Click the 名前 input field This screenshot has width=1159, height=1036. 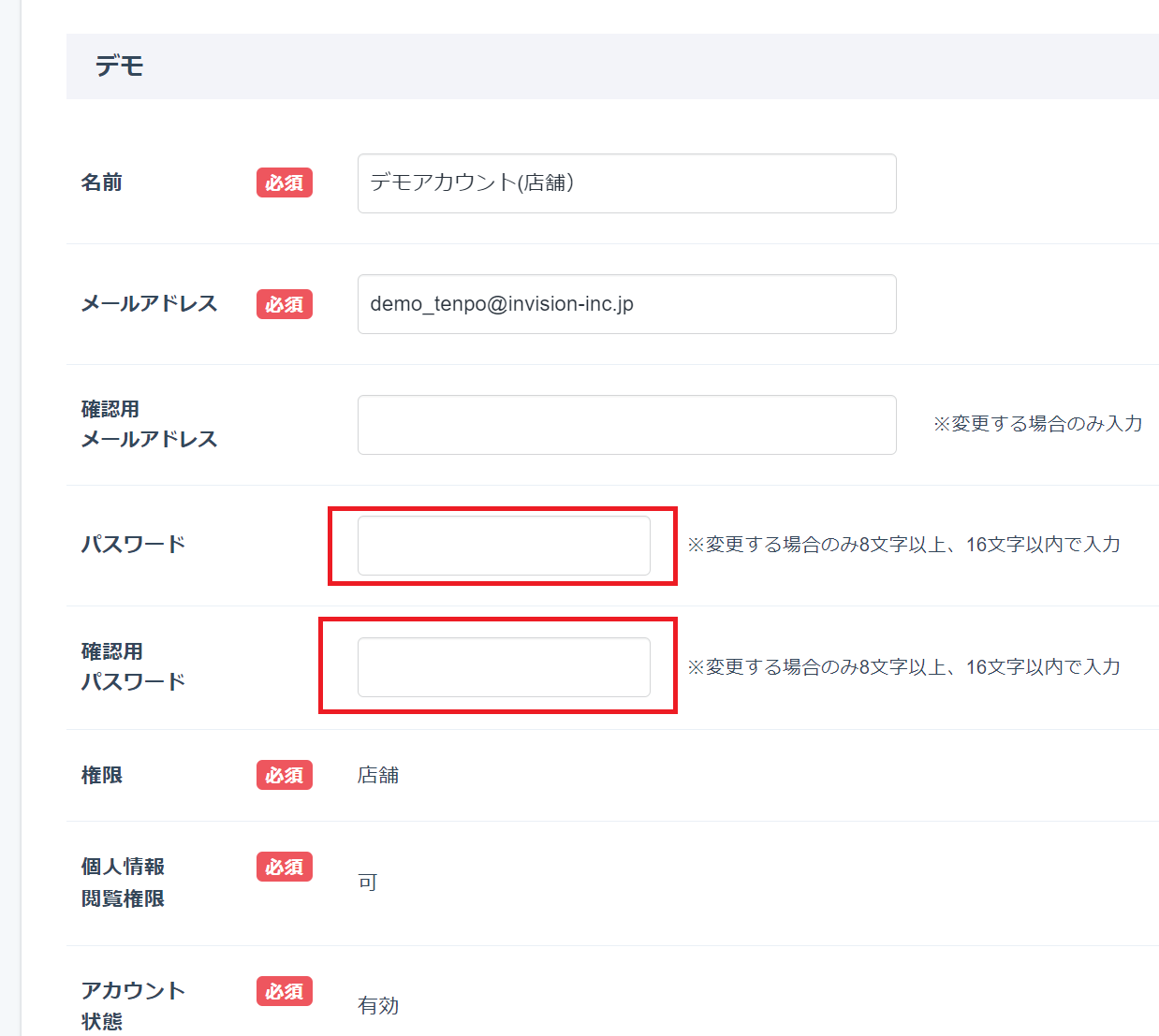(626, 183)
